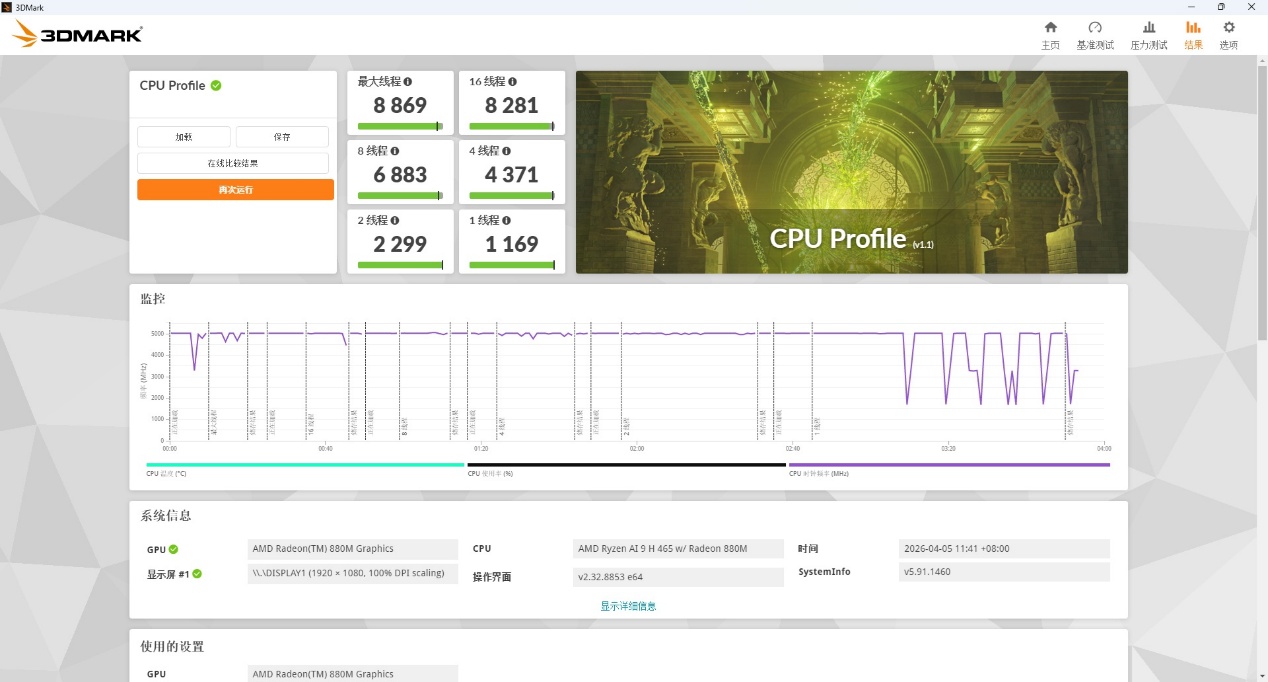This screenshot has height=682, width=1268.
Task: Expand 显示详细信息 system details
Action: click(628, 606)
